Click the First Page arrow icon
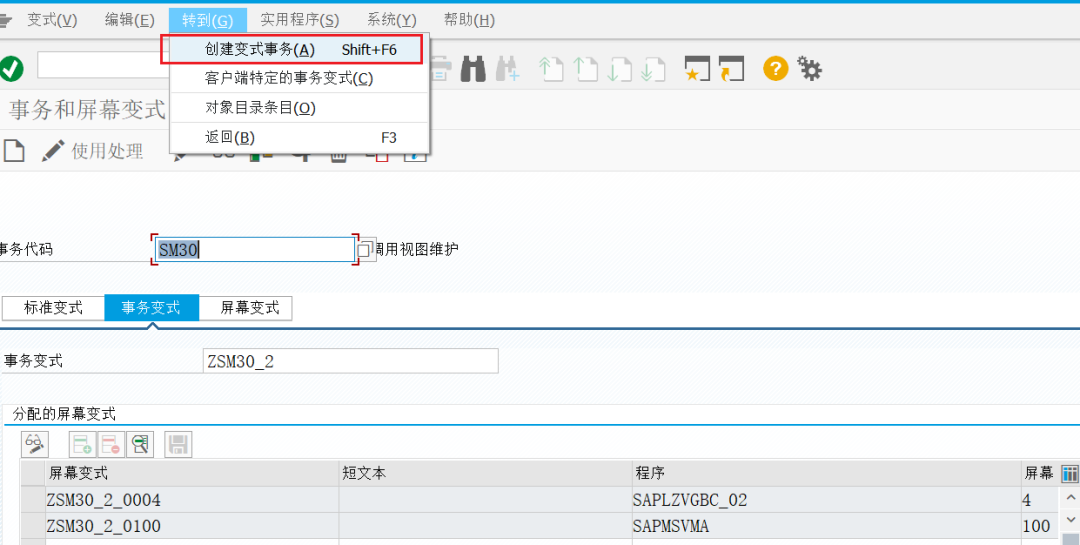The width and height of the screenshot is (1080, 545). (551, 70)
